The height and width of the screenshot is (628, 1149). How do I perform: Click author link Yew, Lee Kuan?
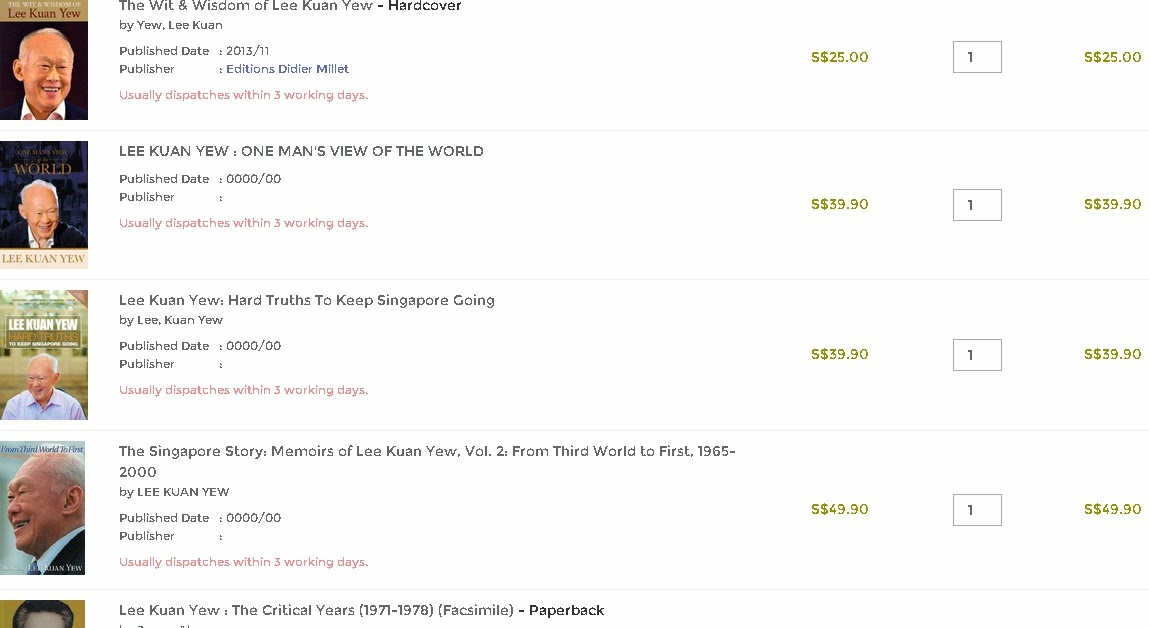coord(180,25)
